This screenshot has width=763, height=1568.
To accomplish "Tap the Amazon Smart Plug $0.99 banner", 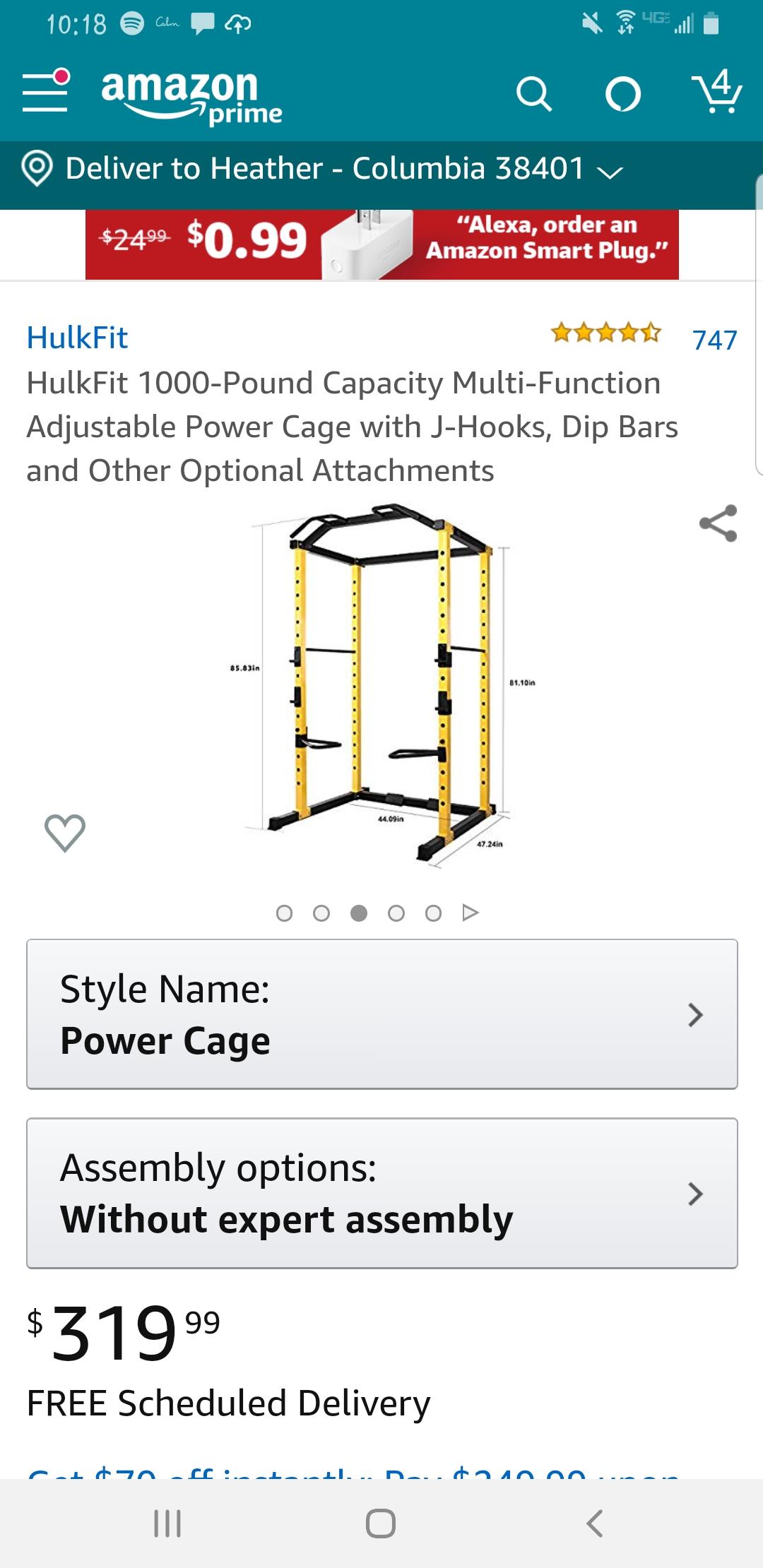I will (382, 244).
